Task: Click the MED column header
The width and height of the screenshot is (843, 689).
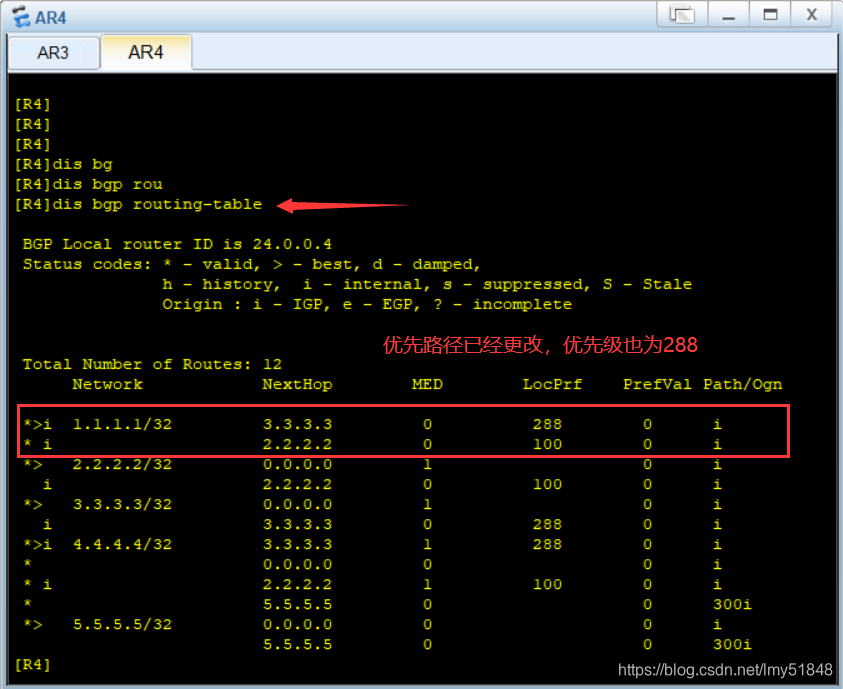Action: [427, 384]
